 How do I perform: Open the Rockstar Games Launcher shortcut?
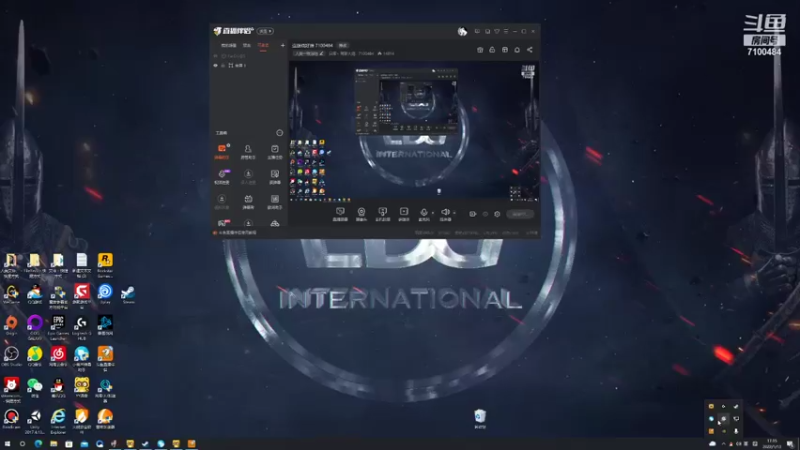click(x=105, y=265)
